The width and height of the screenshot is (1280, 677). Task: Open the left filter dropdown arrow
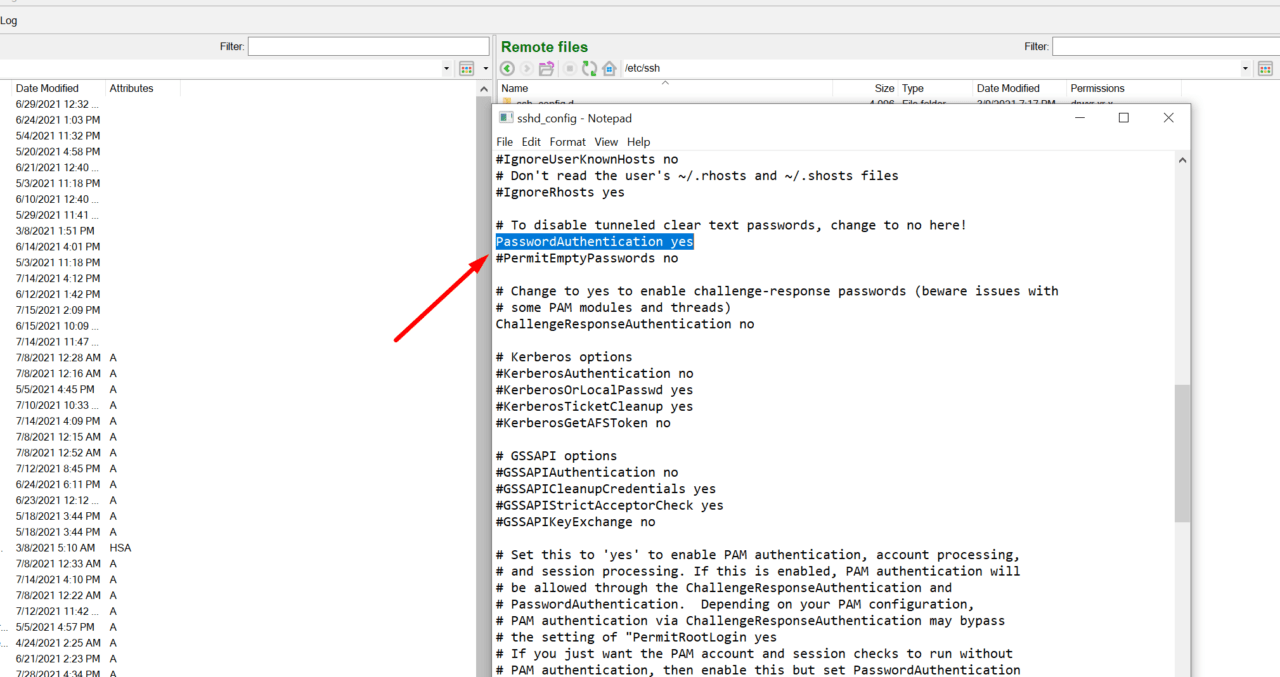pyautogui.click(x=446, y=68)
